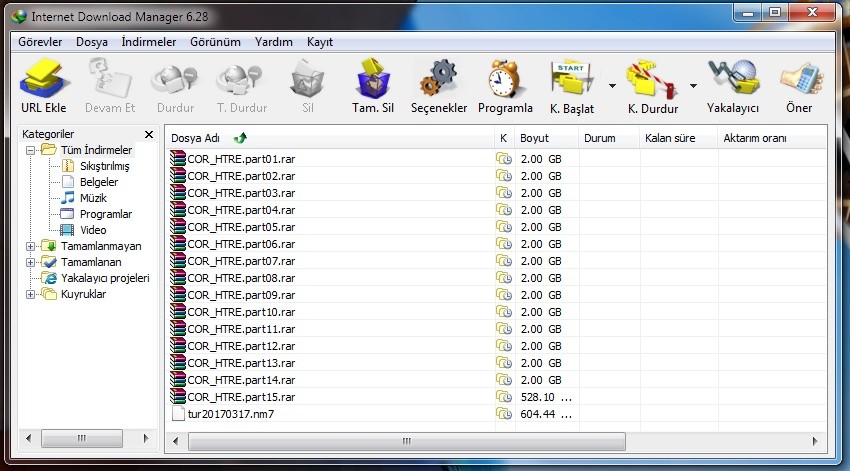Viewport: 850px width, 471px height.
Task: Open Programla alarm clock icon
Action: (505, 79)
